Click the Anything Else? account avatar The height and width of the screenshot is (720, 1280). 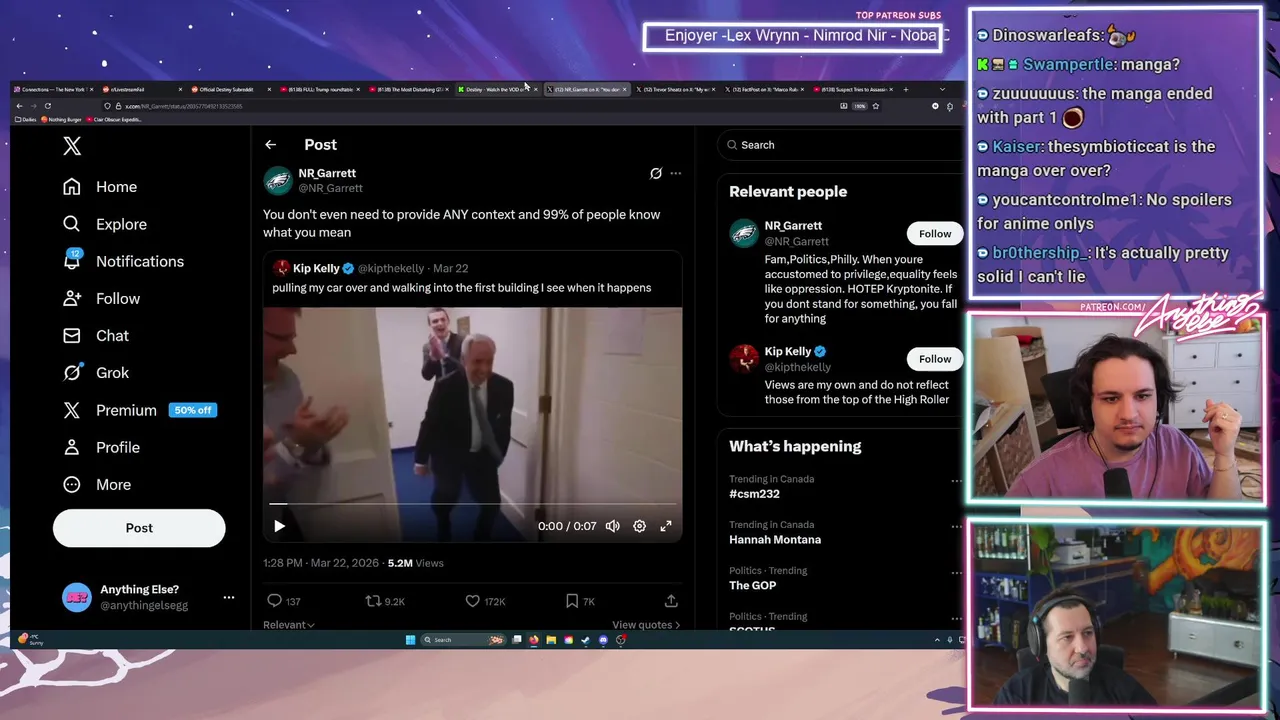point(77,597)
